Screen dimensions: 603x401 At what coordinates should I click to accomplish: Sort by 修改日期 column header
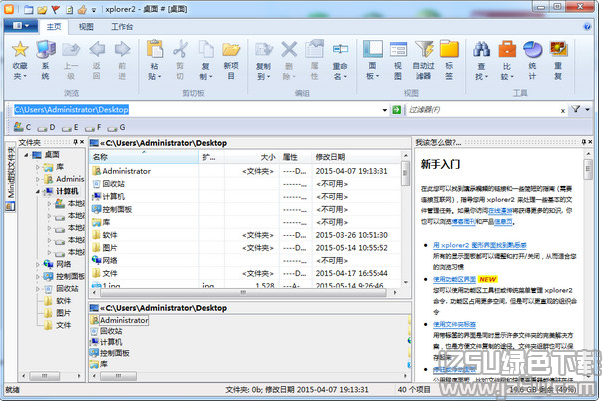pos(356,157)
